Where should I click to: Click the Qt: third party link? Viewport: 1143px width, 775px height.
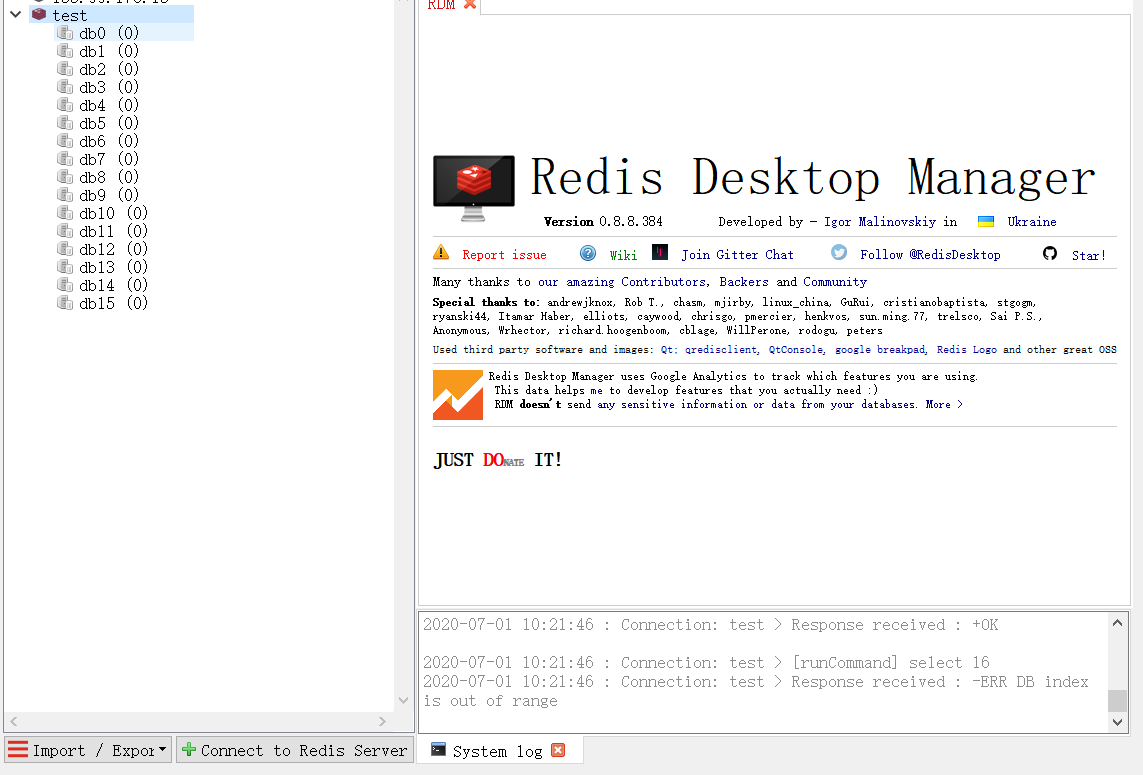pyautogui.click(x=667, y=350)
